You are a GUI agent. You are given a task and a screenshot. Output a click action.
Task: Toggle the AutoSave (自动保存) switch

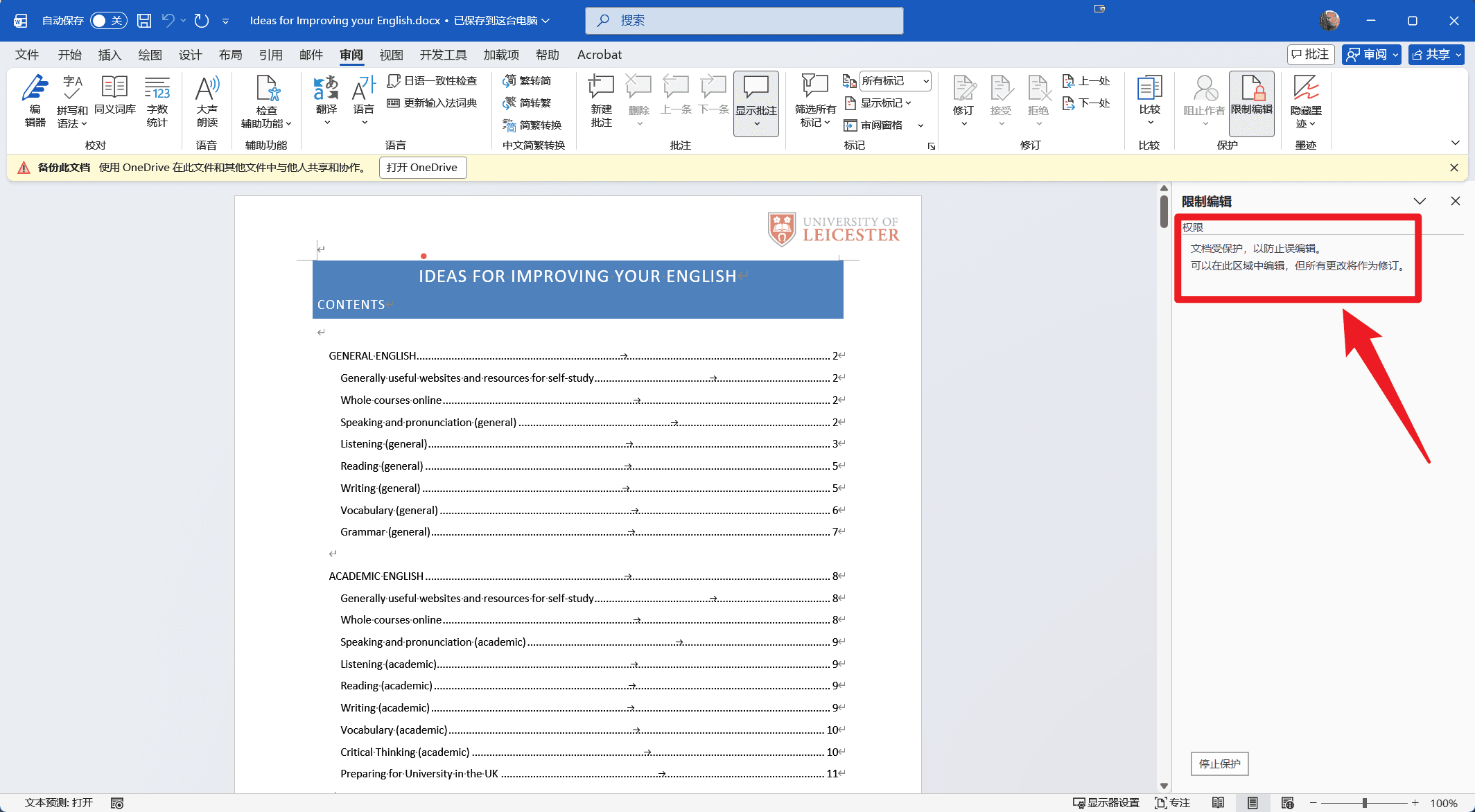coord(108,21)
